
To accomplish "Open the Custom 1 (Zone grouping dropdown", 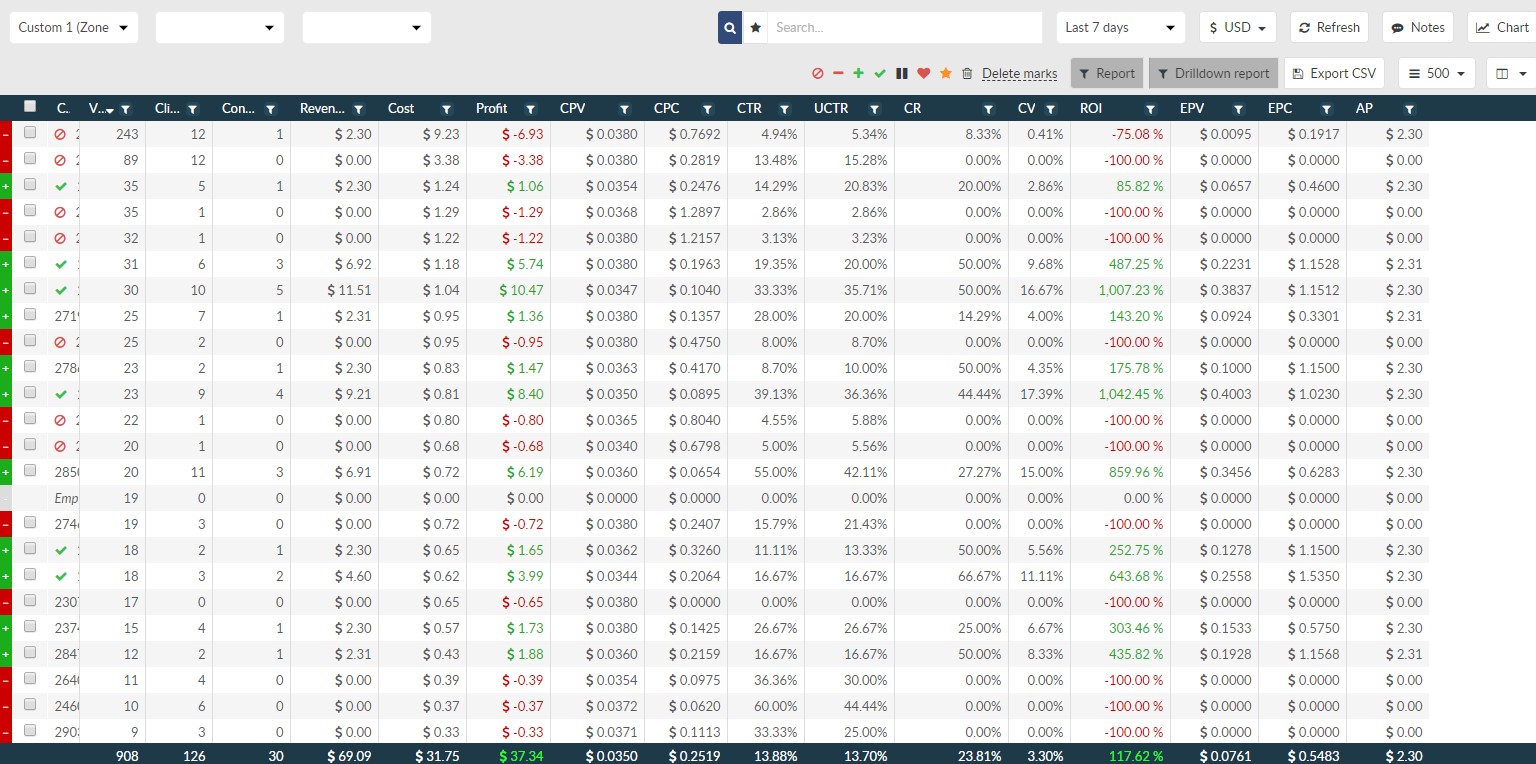I will pyautogui.click(x=74, y=28).
